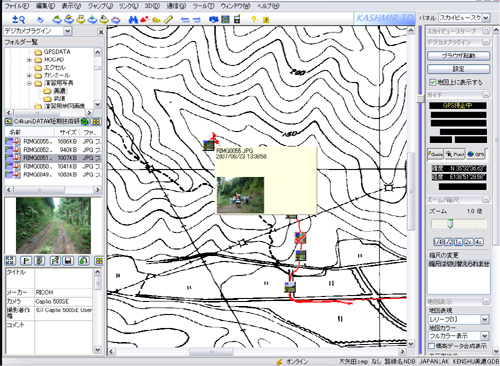Collapse the ガイド panel section
The height and width of the screenshot is (366, 500).
point(486,95)
